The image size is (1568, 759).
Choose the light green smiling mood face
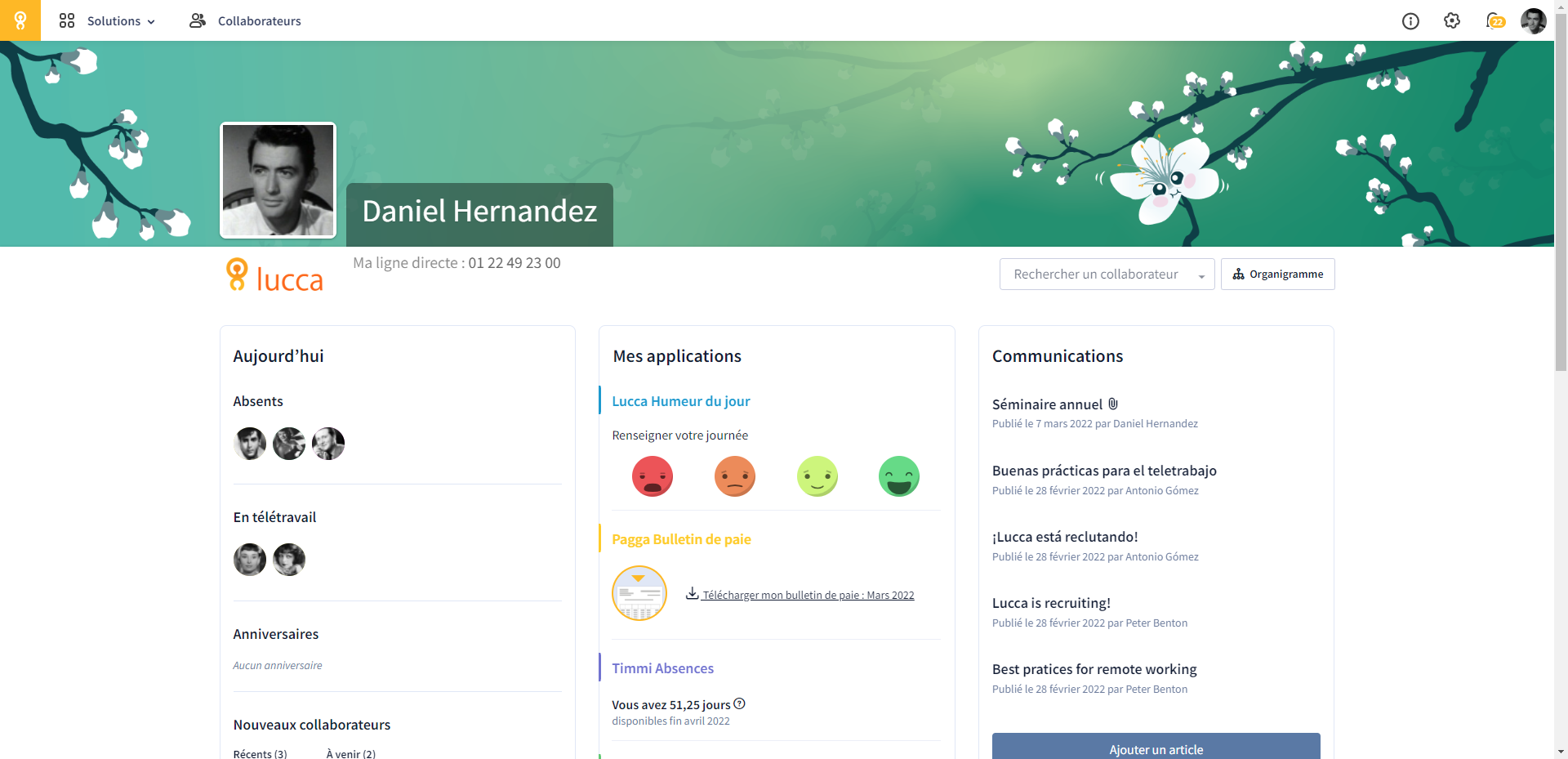[x=817, y=476]
